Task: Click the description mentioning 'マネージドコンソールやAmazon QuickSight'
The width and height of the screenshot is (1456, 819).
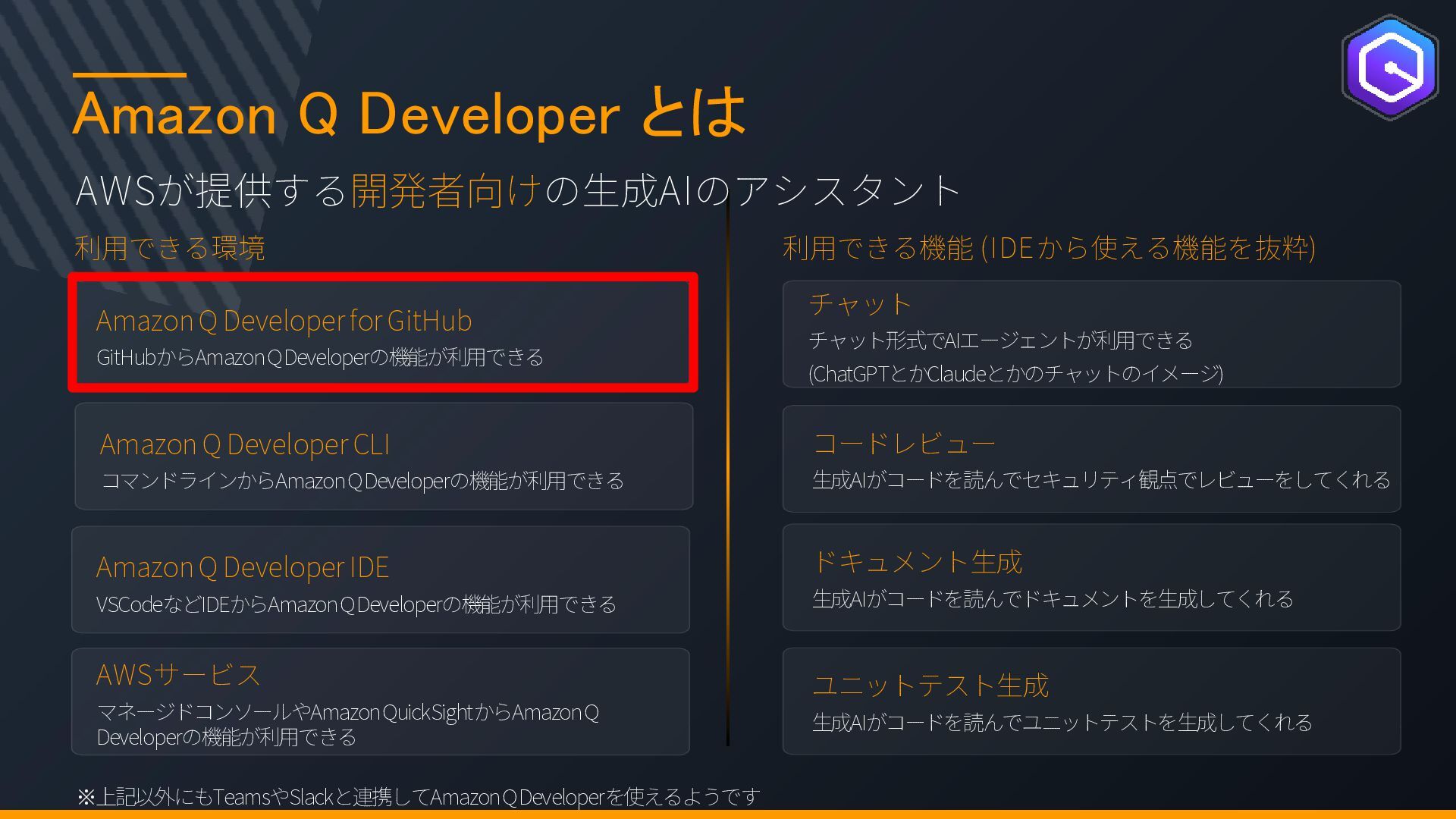Action: [348, 724]
